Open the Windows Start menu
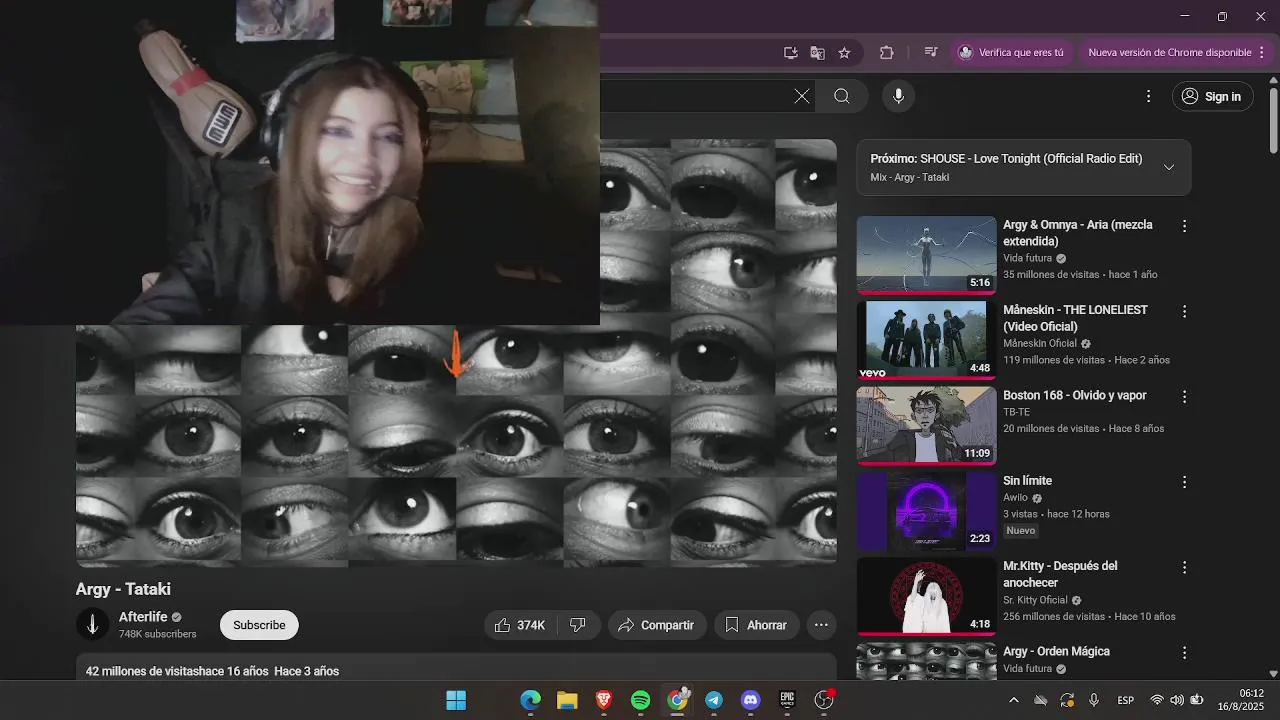The height and width of the screenshot is (720, 1280). (x=456, y=700)
